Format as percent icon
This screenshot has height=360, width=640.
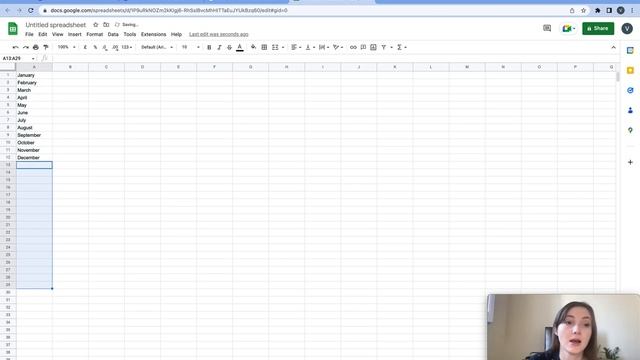(x=95, y=47)
